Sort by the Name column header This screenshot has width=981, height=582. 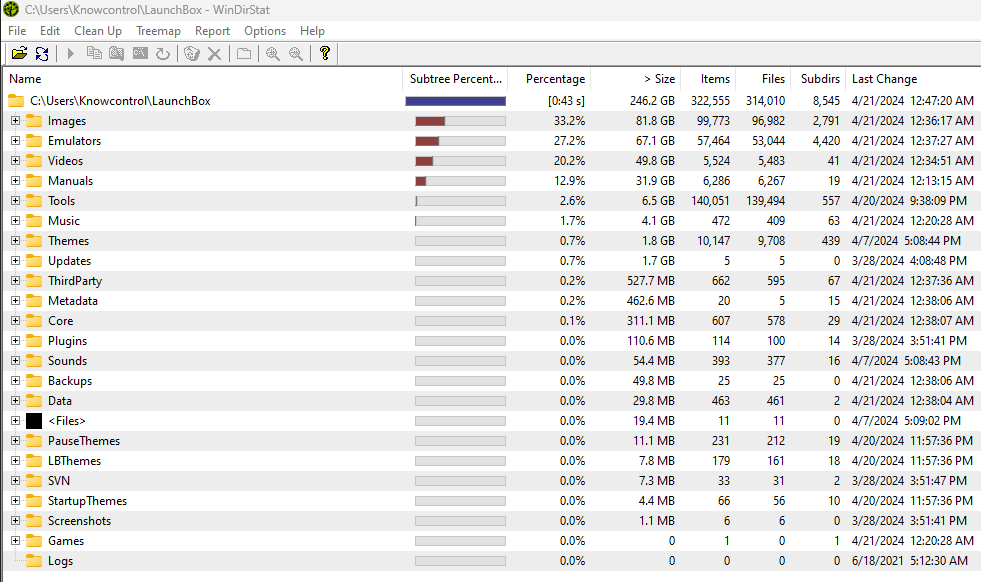(203, 79)
